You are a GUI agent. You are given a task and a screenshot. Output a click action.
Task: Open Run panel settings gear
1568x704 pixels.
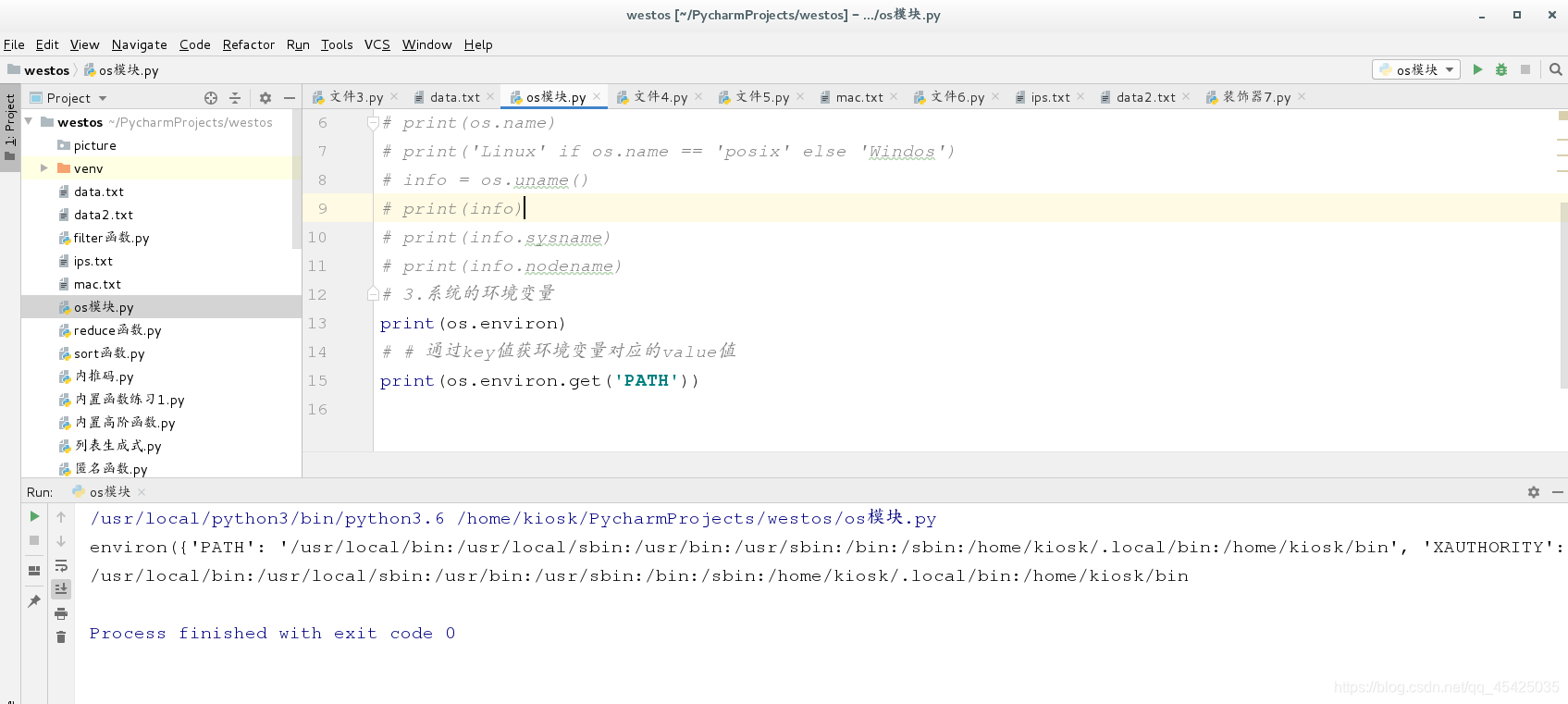click(1534, 492)
